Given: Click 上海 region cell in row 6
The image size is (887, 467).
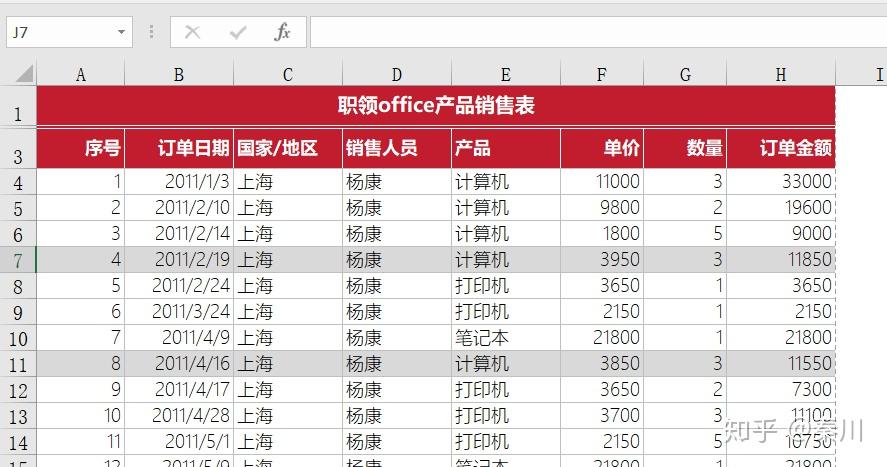Looking at the screenshot, I should pyautogui.click(x=288, y=234).
